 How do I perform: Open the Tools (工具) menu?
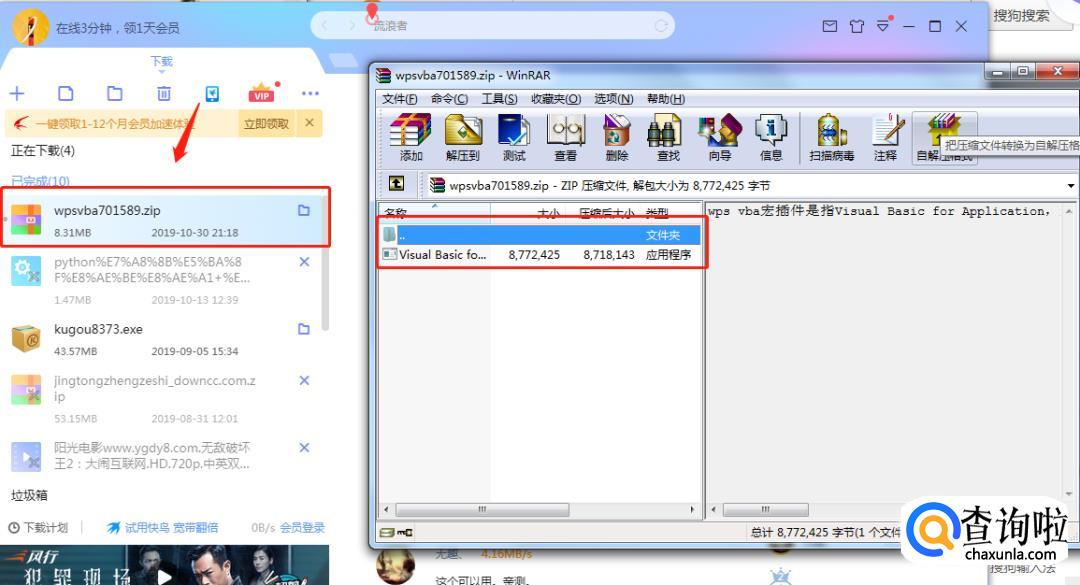point(499,99)
